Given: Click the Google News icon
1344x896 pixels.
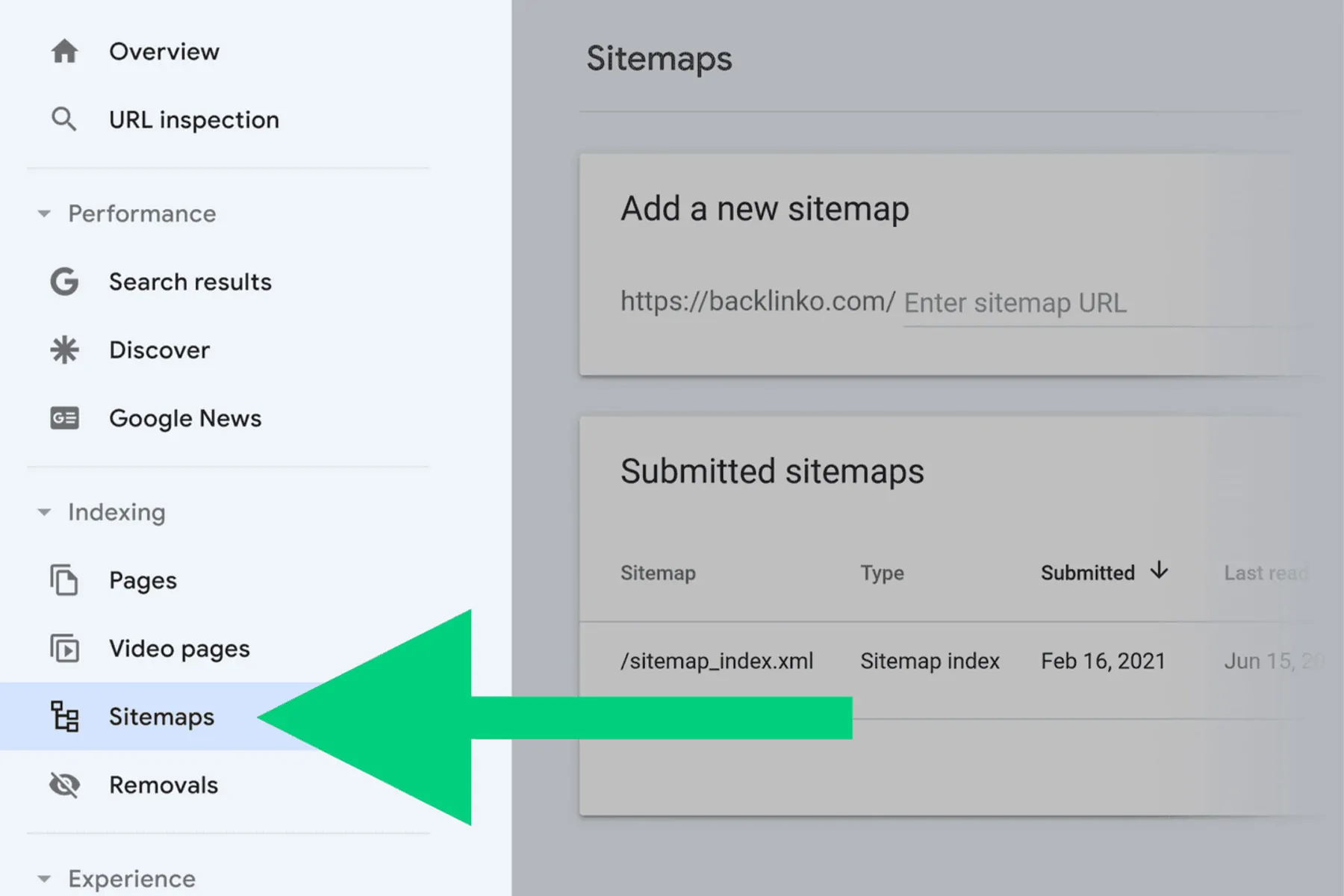Looking at the screenshot, I should click(64, 418).
